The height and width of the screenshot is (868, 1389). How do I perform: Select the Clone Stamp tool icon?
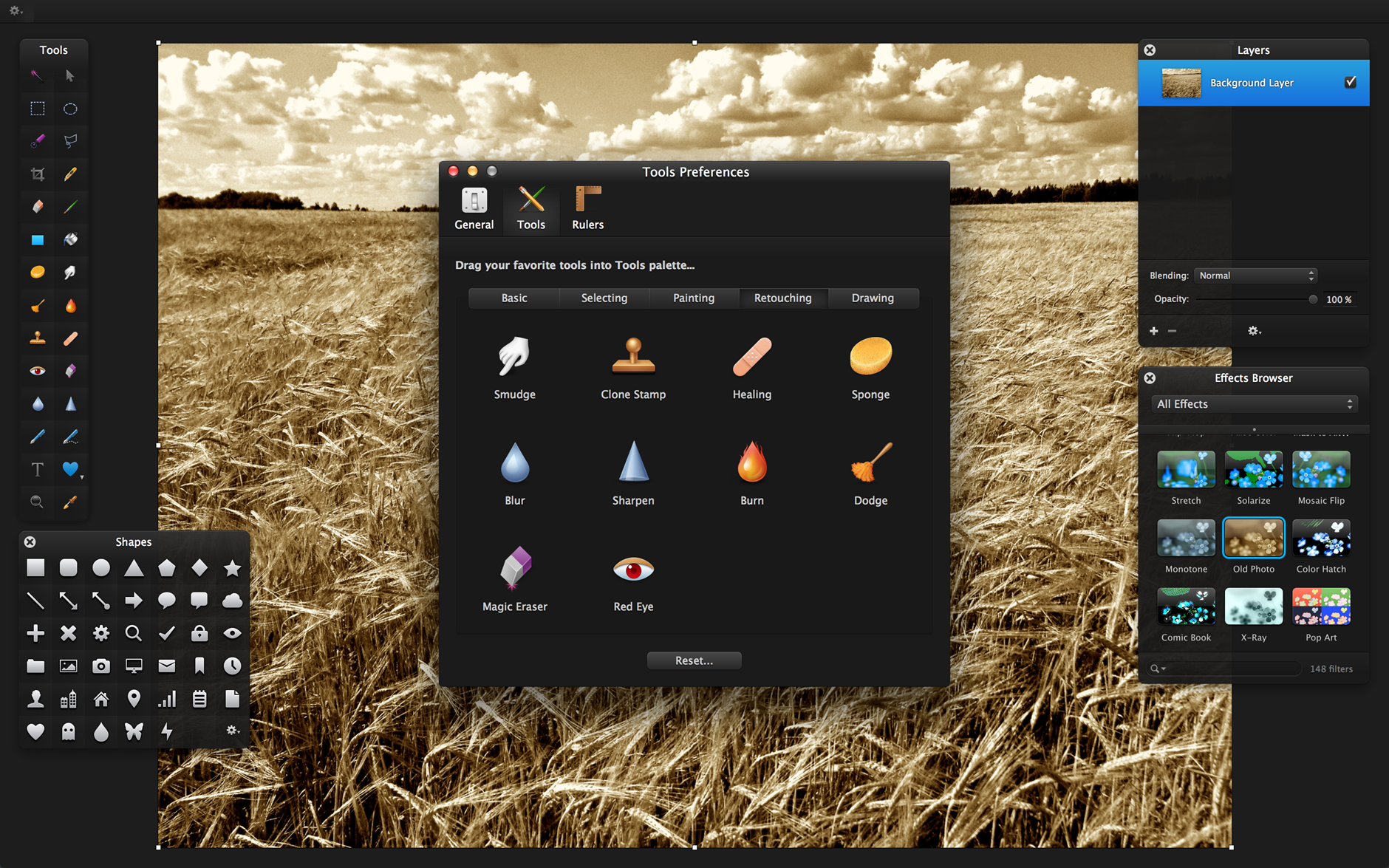(633, 356)
